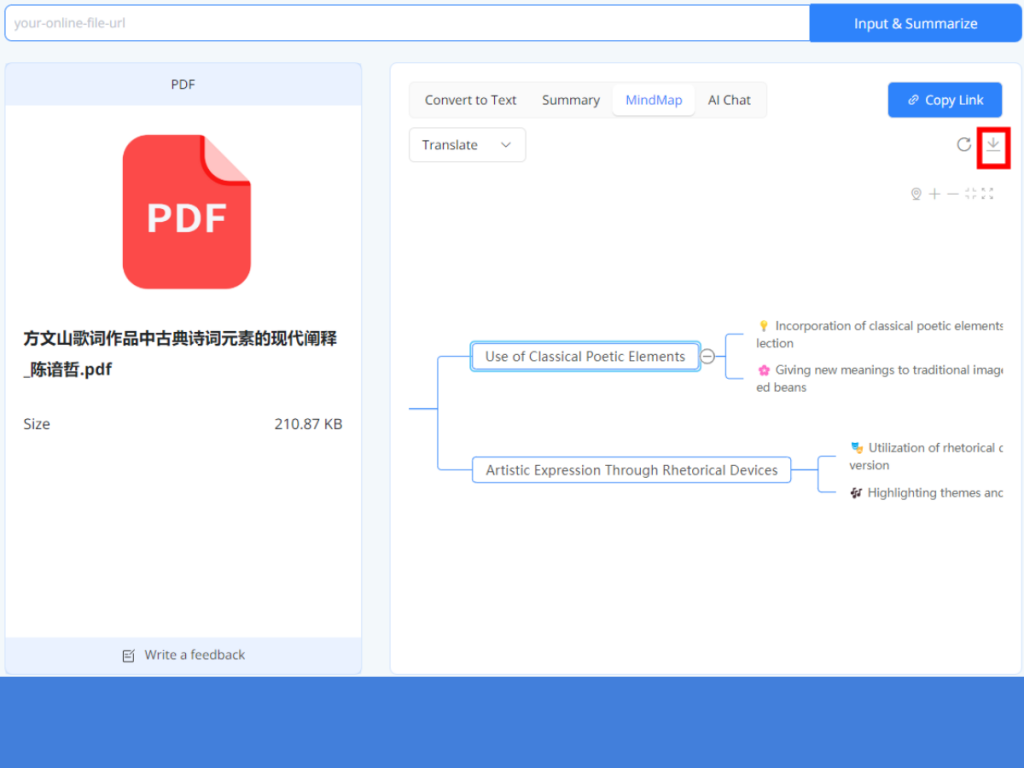Click the Write a feedback link
The height and width of the screenshot is (768, 1024).
click(x=195, y=655)
